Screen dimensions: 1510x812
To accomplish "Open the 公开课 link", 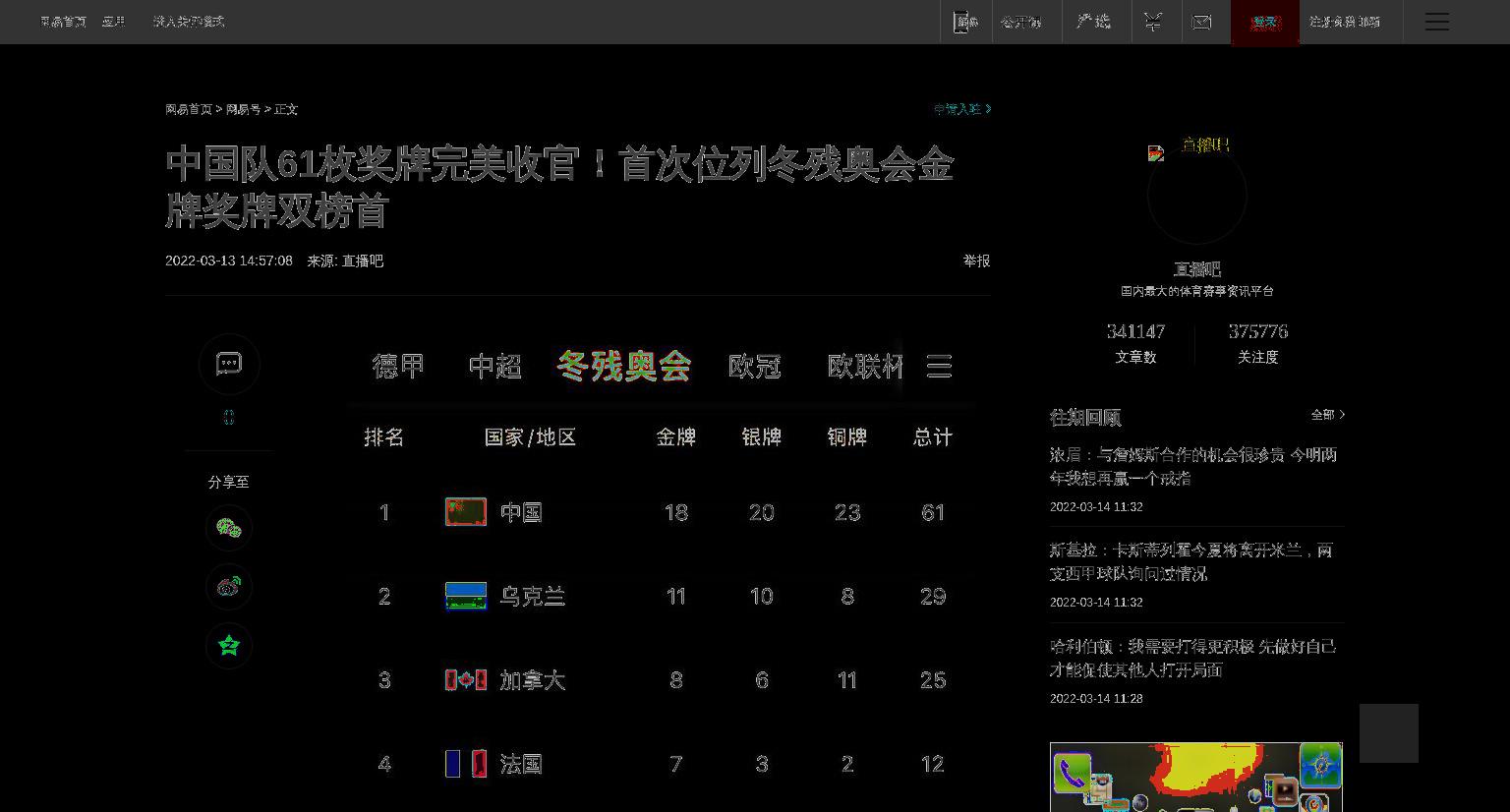I will [x=1021, y=22].
